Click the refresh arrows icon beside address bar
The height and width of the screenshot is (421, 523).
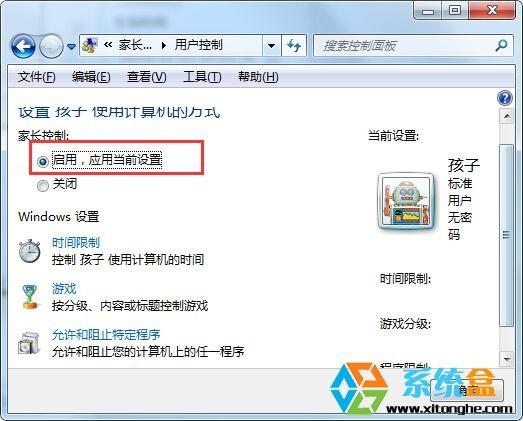294,45
